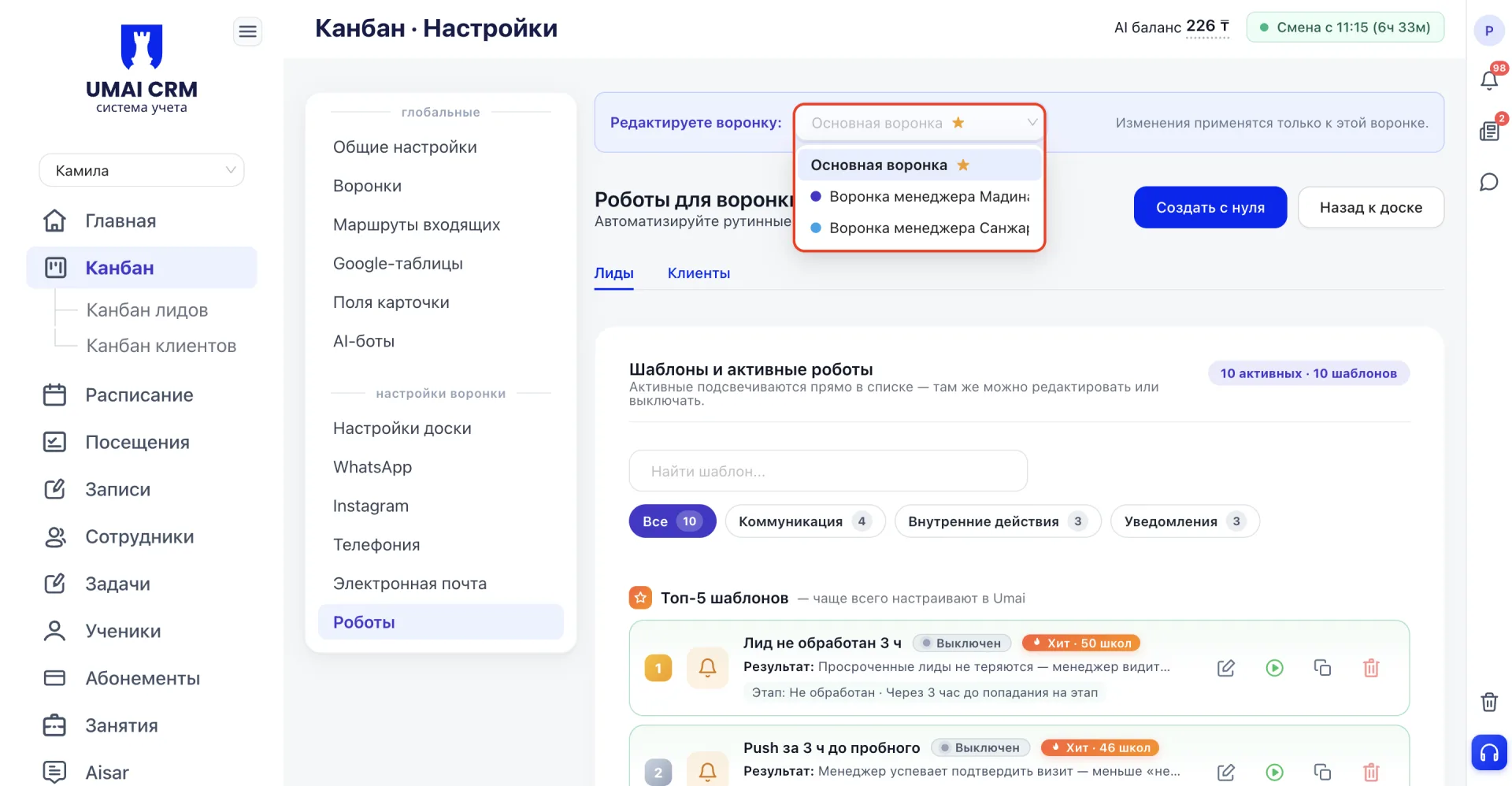Open the trash bin in right rail
This screenshot has height=786, width=1512.
coord(1489,702)
